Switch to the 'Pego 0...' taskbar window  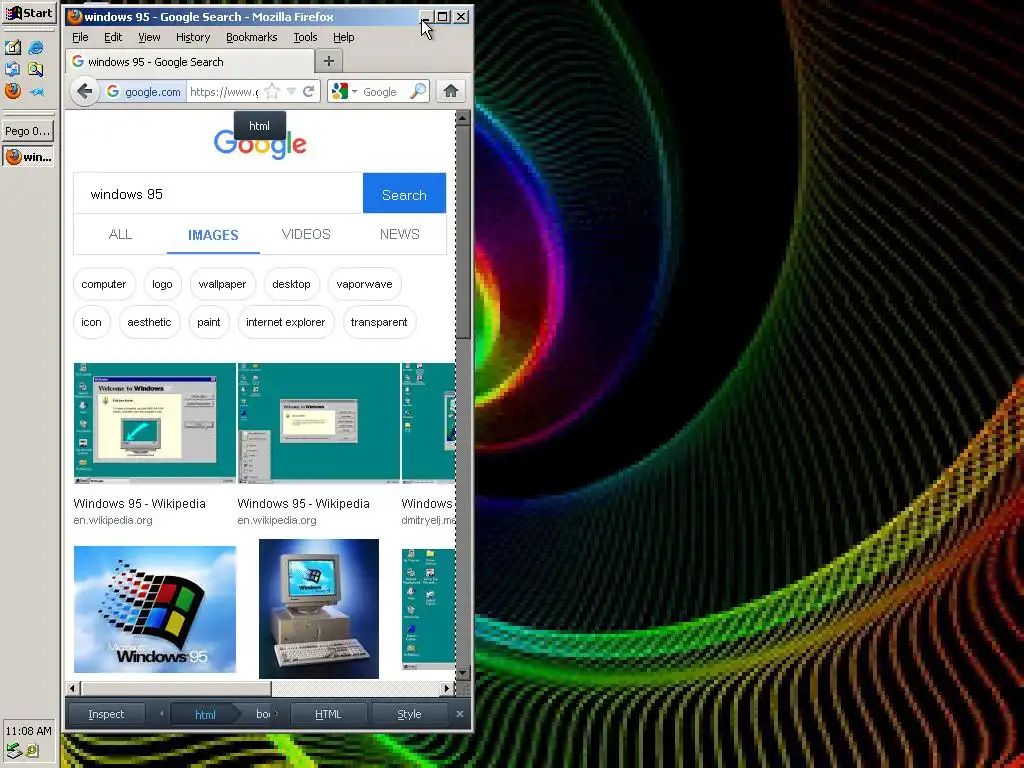[27, 131]
